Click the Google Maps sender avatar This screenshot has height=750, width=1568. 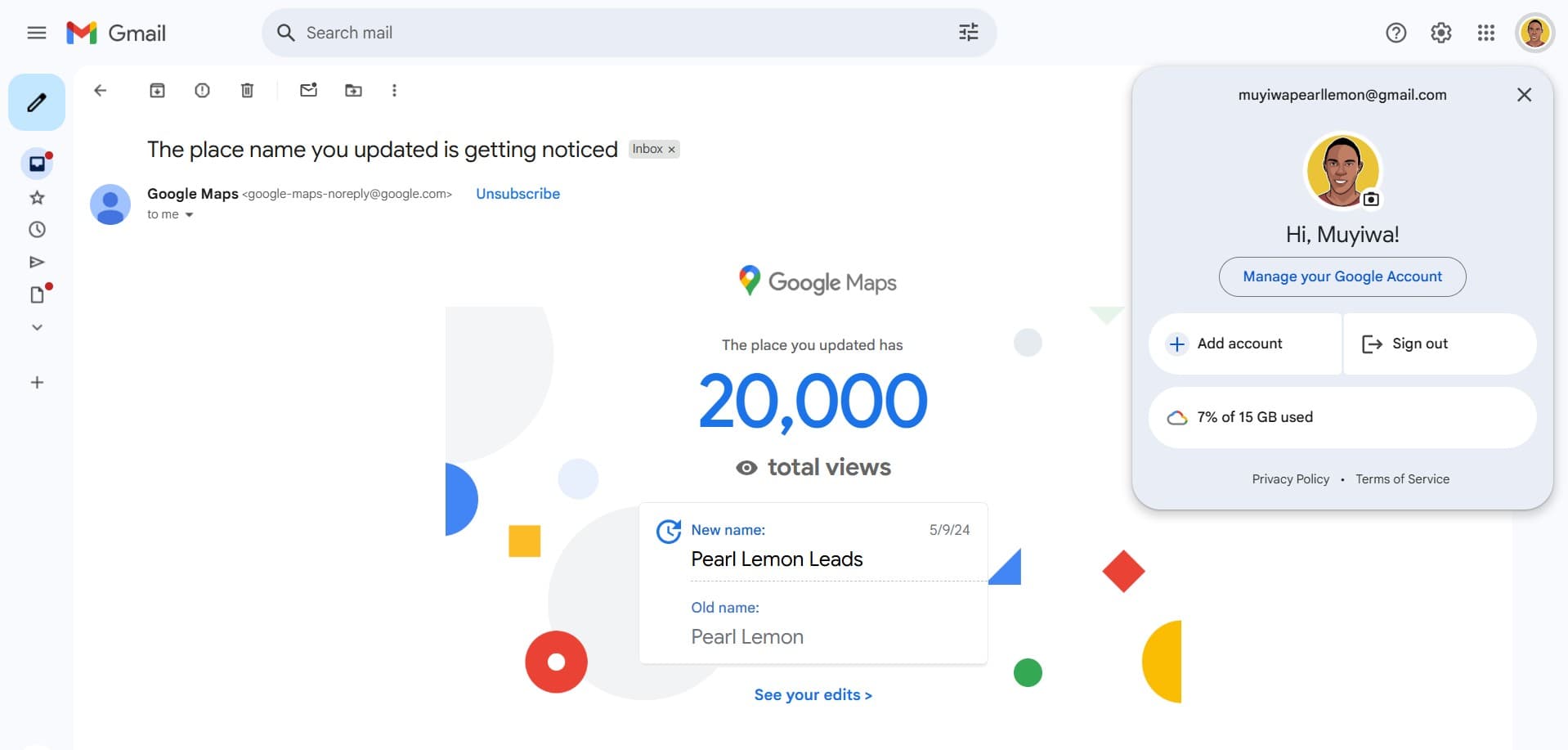coord(110,204)
